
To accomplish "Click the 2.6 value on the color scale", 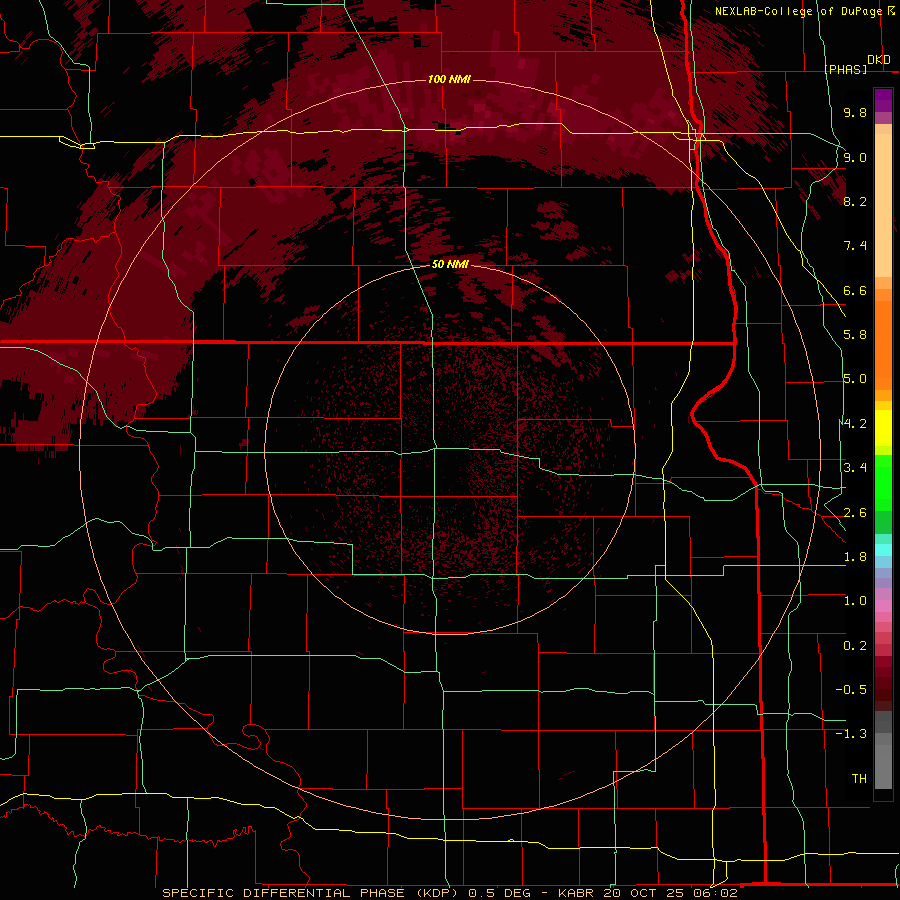I will 855,513.
